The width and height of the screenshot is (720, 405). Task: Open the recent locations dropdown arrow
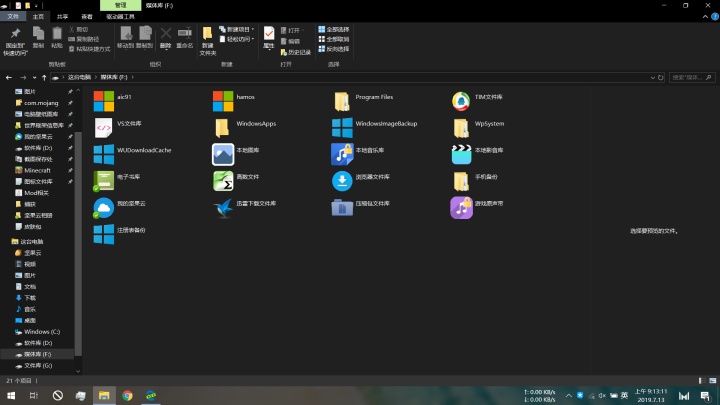[x=34, y=78]
